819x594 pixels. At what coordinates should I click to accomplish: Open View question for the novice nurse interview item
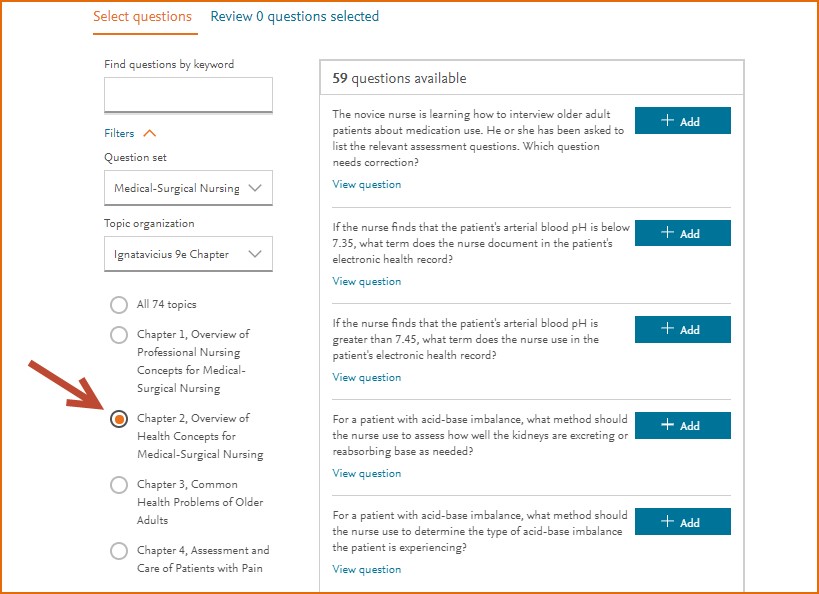366,184
